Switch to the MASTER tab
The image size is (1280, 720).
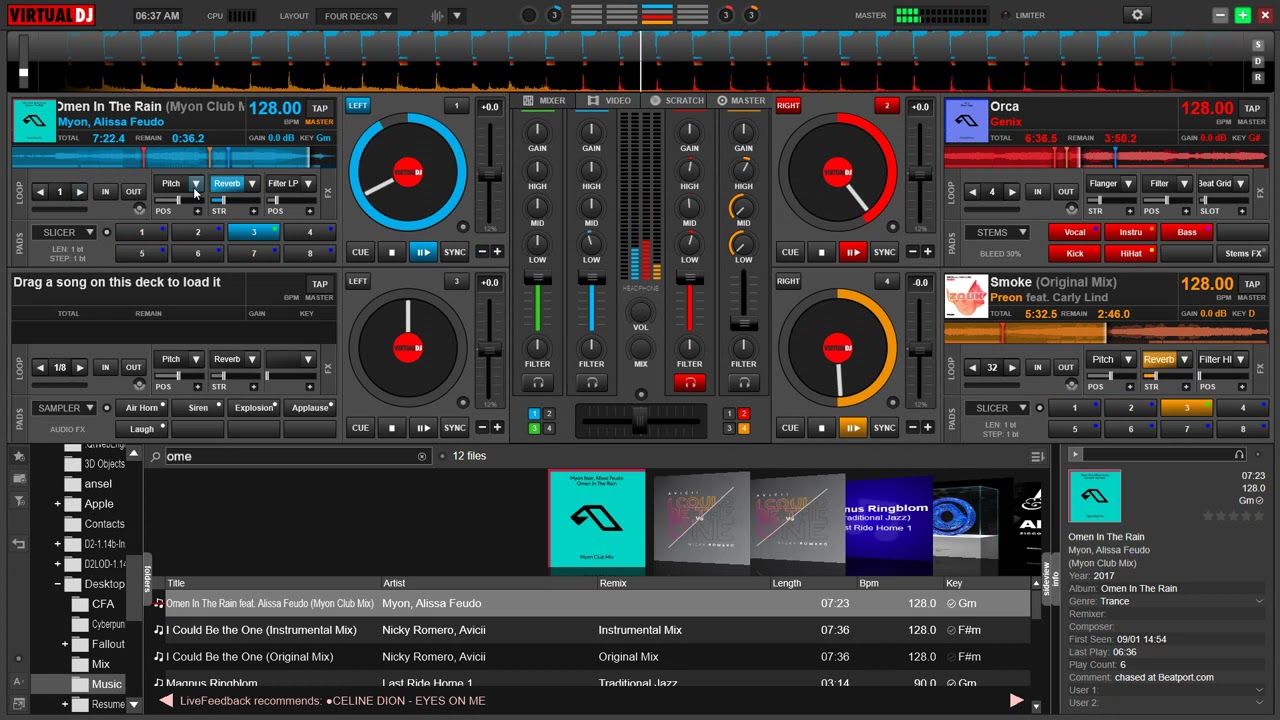[741, 101]
